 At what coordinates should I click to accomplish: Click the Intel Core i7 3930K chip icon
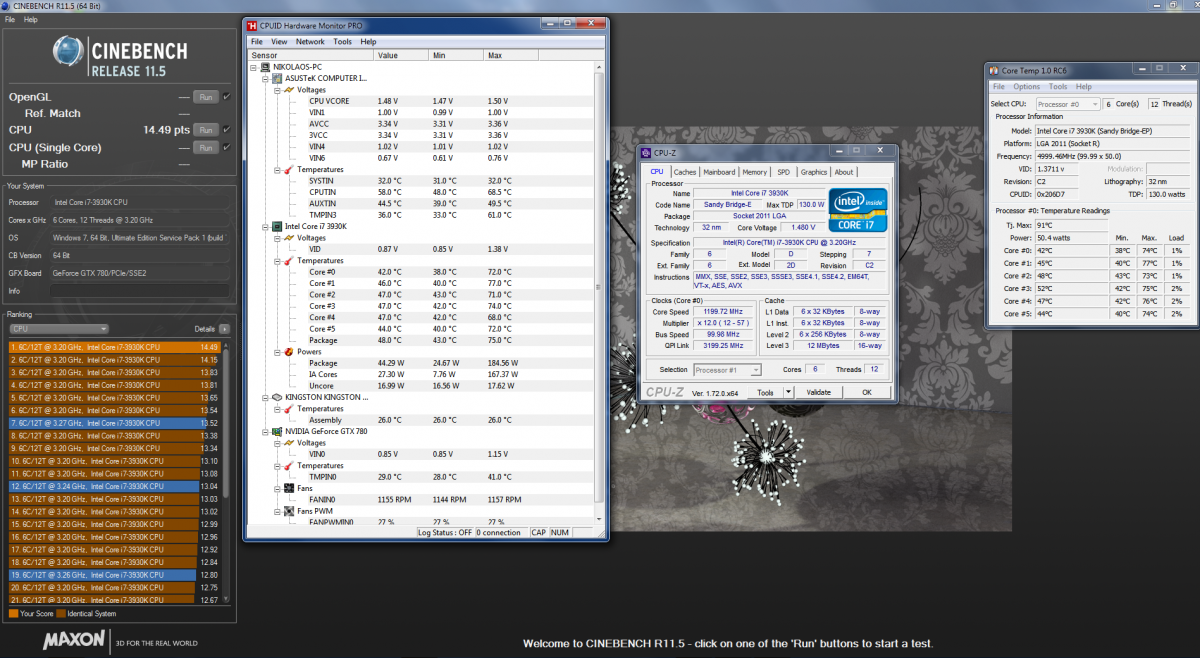[x=278, y=227]
